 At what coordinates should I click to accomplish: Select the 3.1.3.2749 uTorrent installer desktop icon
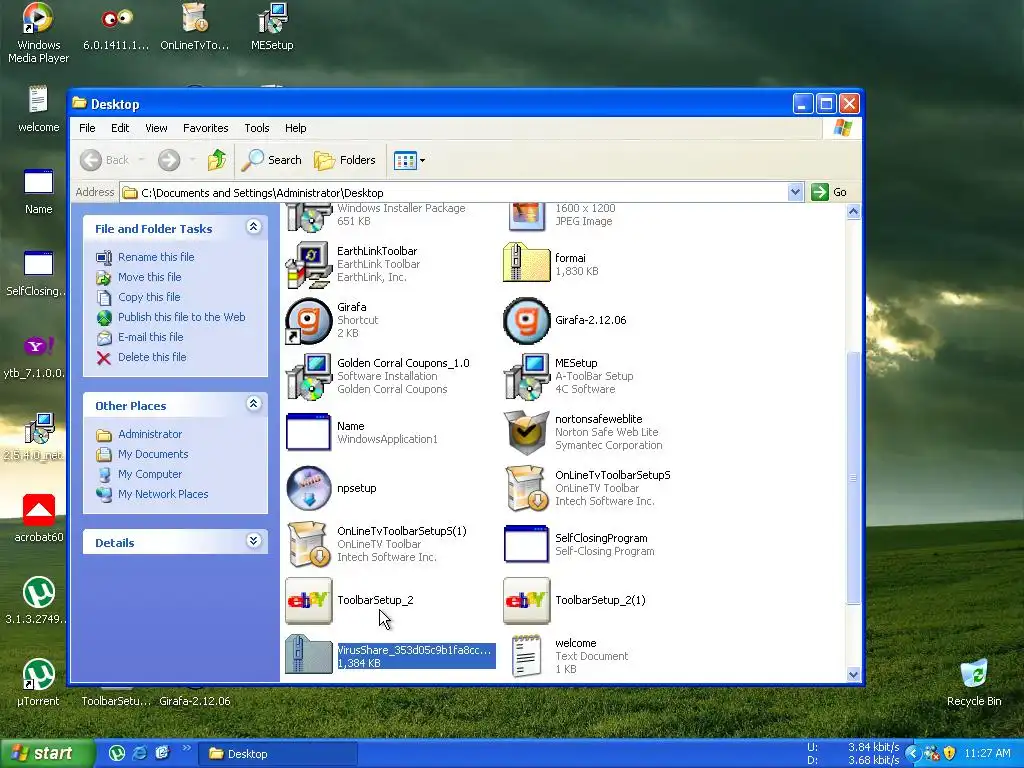36,601
